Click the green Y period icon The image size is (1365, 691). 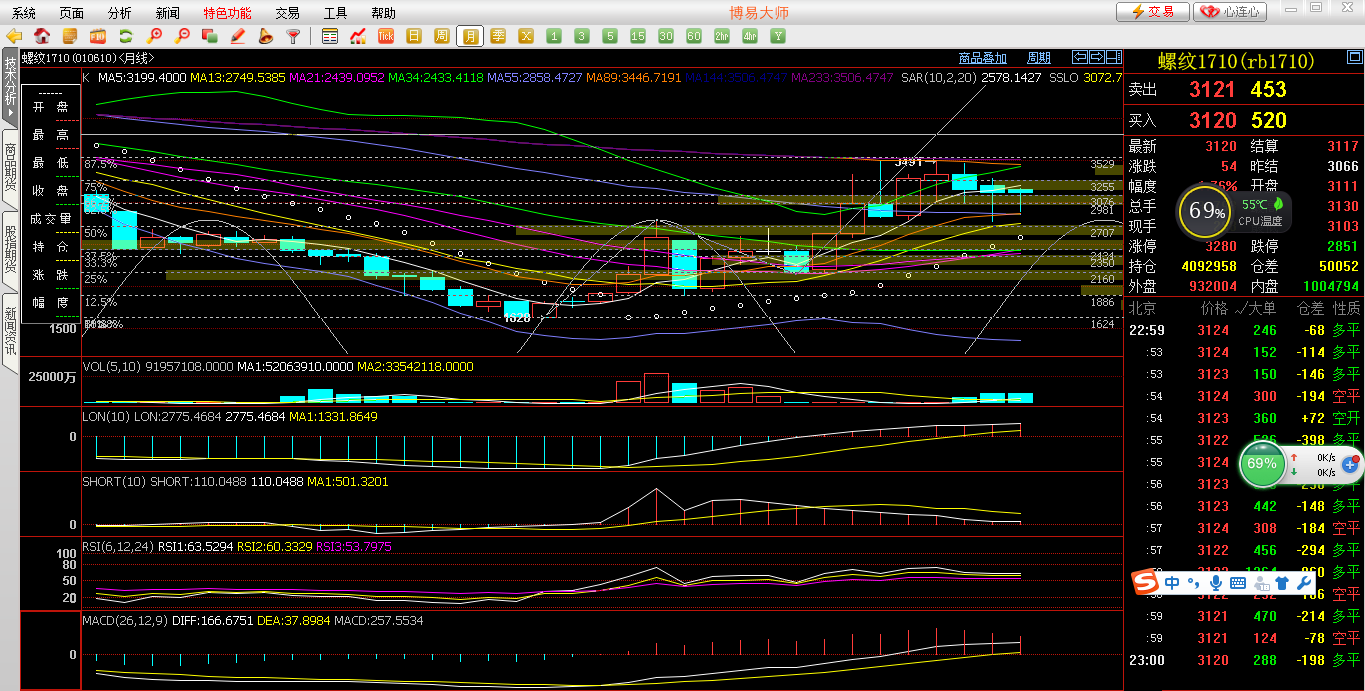(x=778, y=36)
